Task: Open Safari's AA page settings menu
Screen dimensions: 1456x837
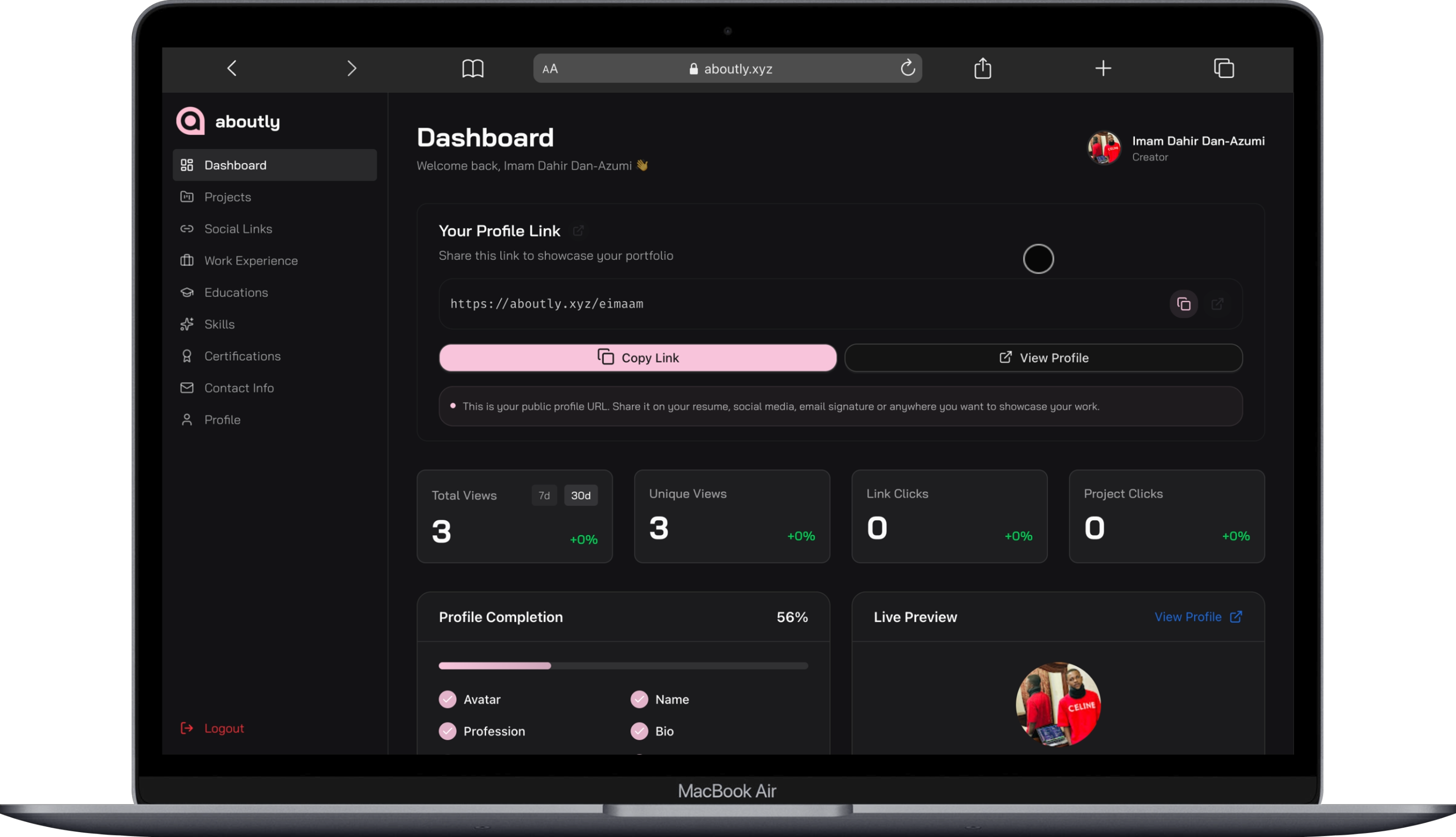Action: [x=550, y=68]
